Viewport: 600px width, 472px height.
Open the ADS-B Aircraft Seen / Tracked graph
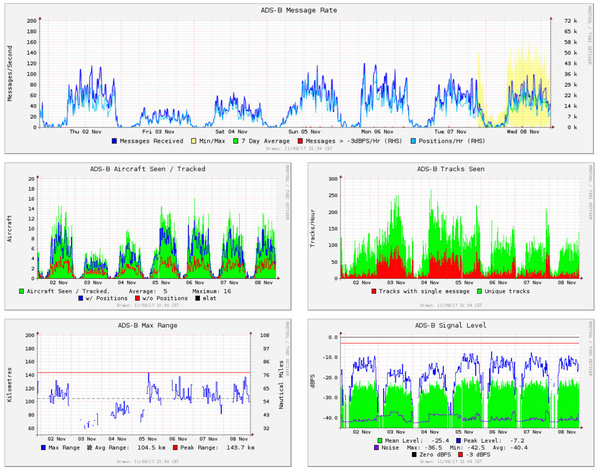pyautogui.click(x=148, y=236)
